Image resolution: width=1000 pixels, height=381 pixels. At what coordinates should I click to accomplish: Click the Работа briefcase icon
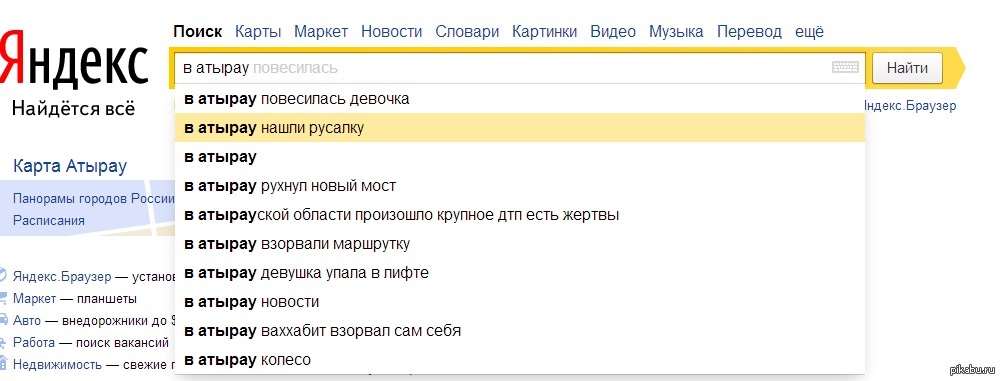click(3, 342)
